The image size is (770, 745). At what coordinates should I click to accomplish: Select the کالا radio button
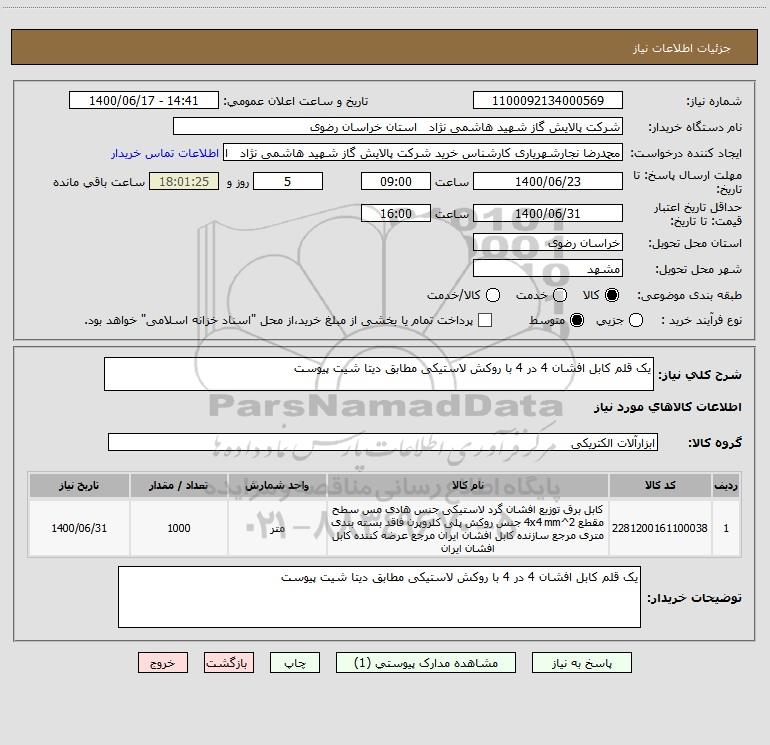[611, 295]
